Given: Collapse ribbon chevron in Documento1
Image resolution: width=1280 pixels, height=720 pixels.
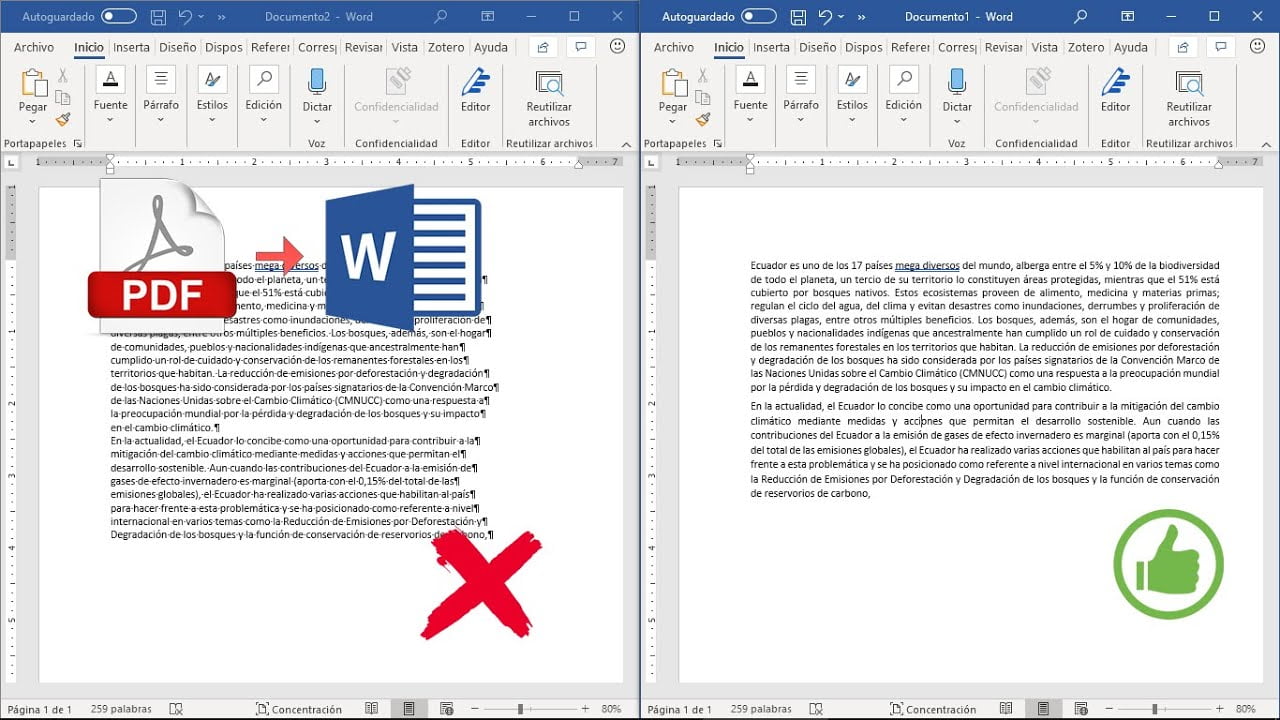Looking at the screenshot, I should (1266, 144).
